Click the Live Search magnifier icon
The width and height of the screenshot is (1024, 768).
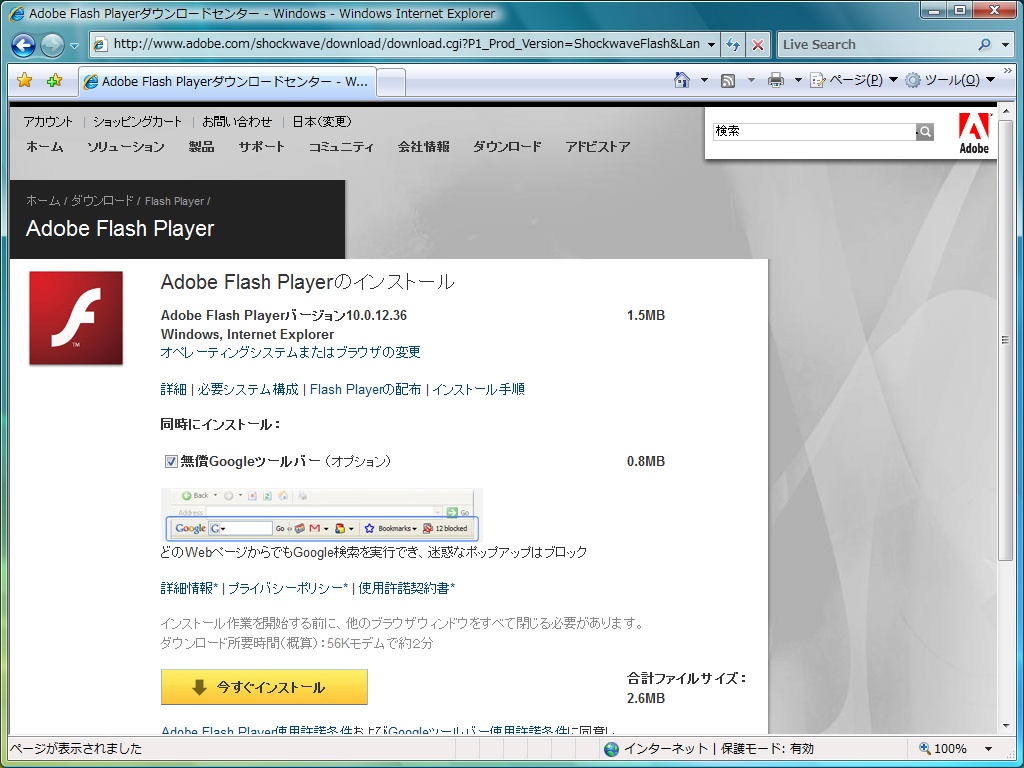[984, 44]
